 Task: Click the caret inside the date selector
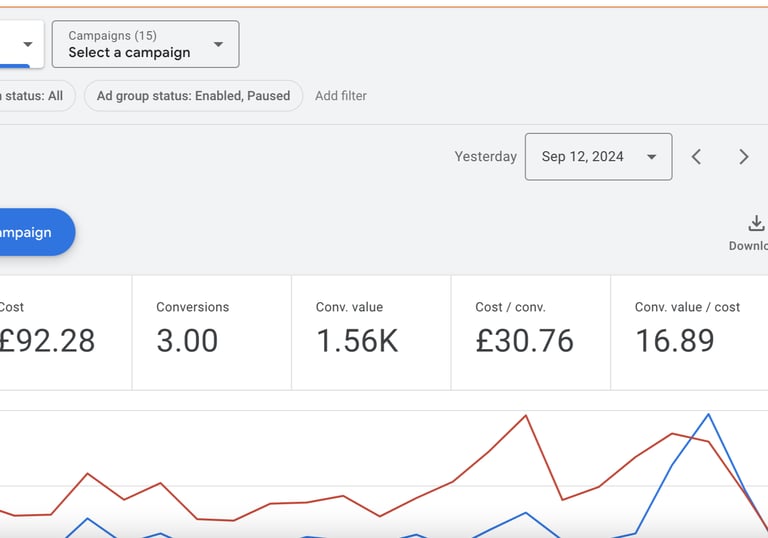tap(652, 157)
